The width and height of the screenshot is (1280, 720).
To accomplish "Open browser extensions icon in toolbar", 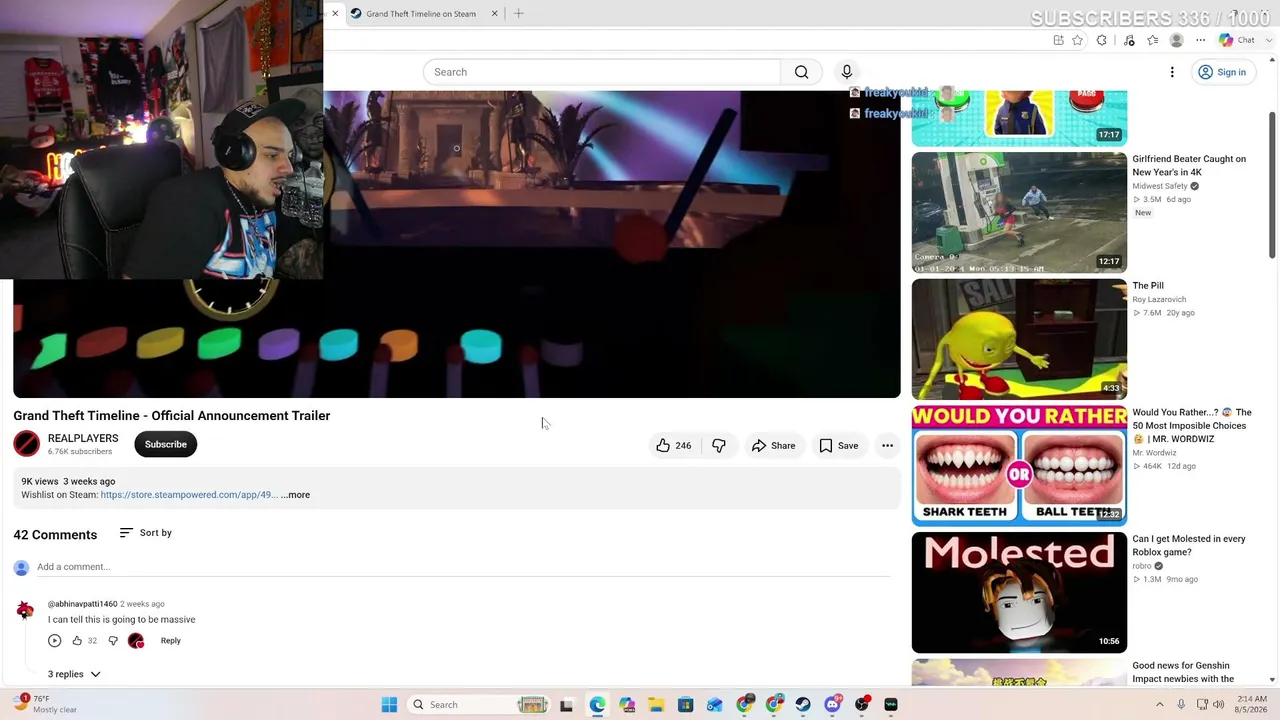I will (1102, 40).
